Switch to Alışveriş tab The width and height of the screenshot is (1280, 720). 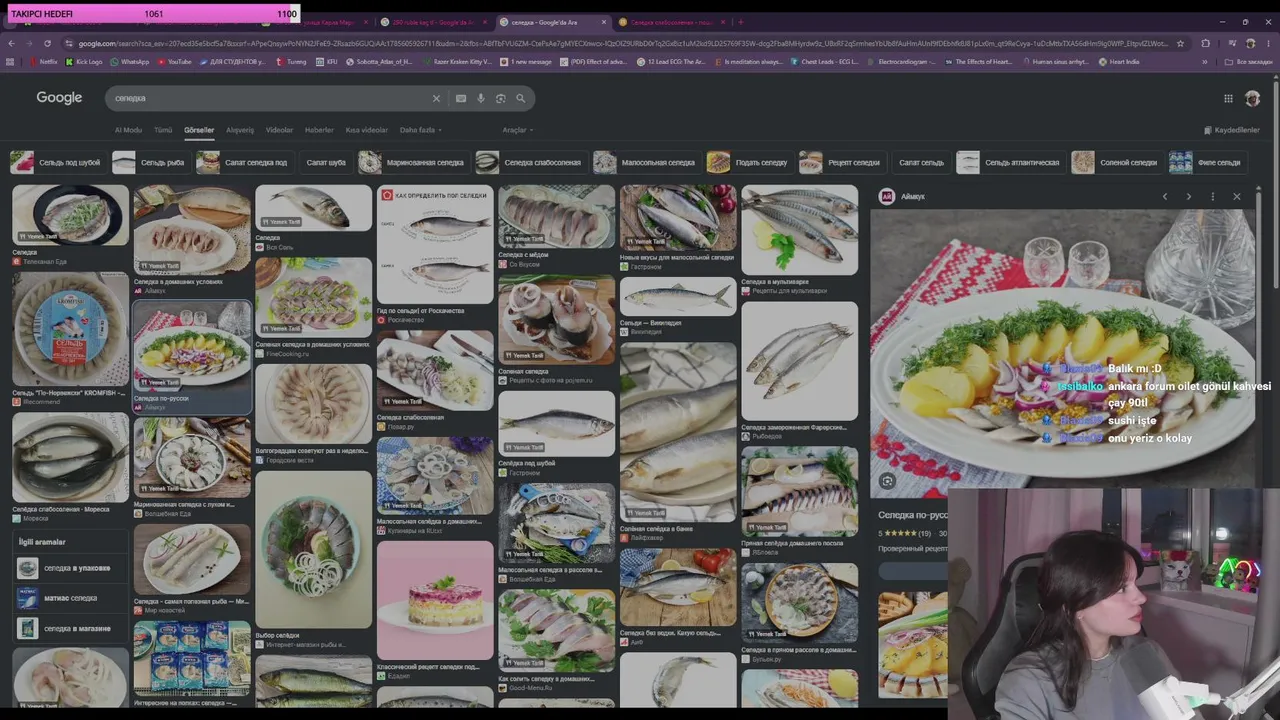pyautogui.click(x=240, y=130)
